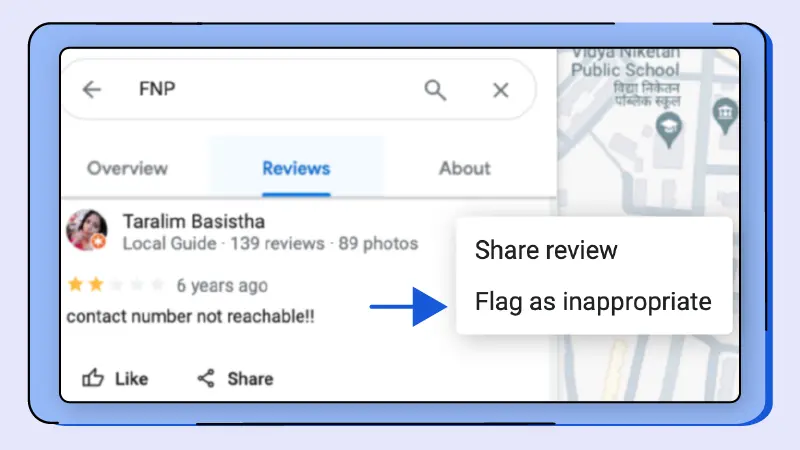The image size is (800, 450).
Task: Select the Reviews tab
Action: click(296, 168)
